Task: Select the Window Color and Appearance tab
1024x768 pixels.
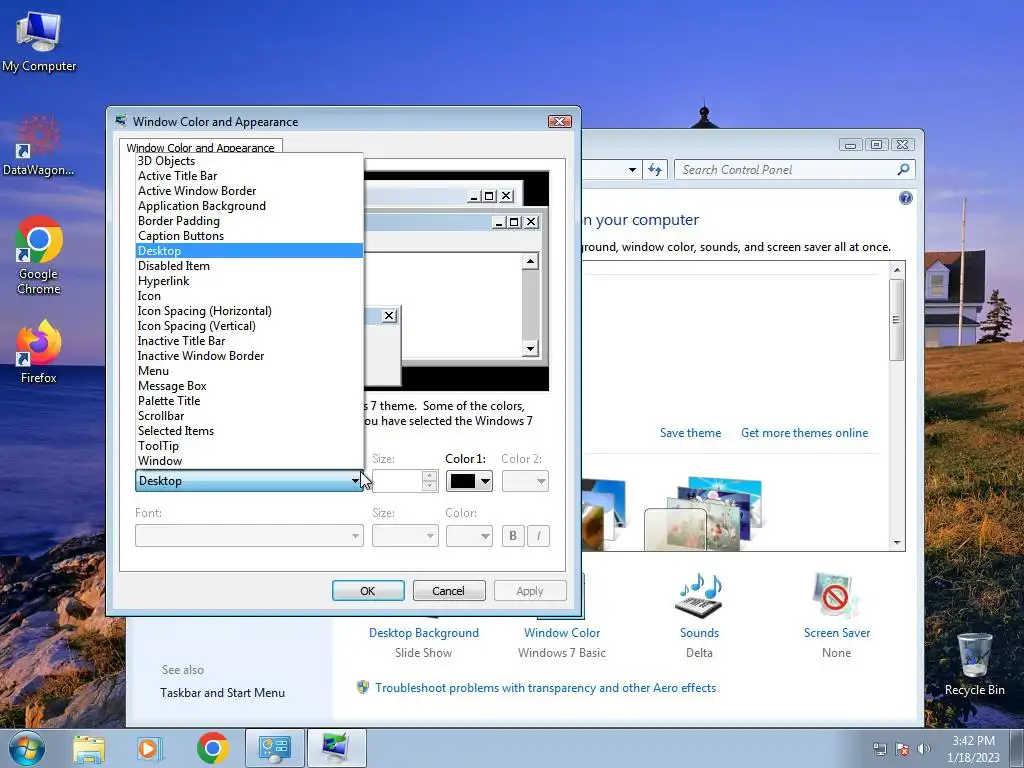Action: tap(200, 148)
